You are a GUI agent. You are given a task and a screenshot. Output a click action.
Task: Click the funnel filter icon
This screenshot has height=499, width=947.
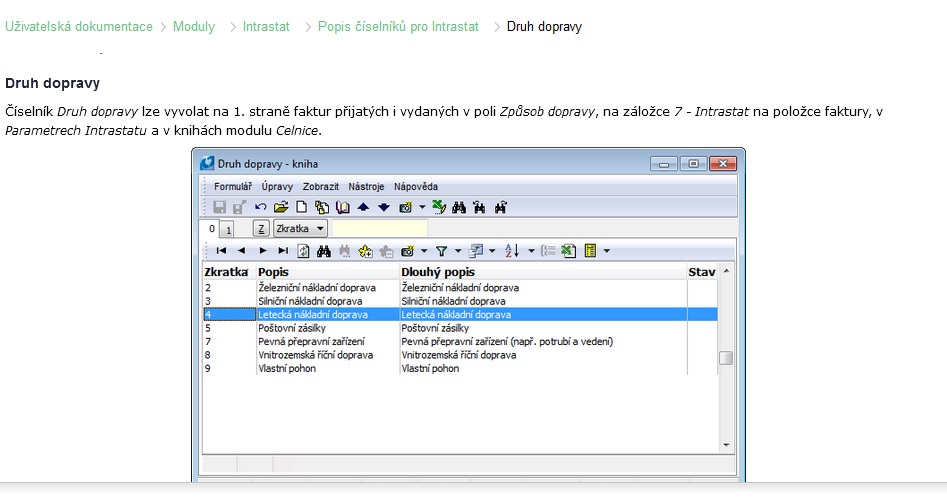441,251
